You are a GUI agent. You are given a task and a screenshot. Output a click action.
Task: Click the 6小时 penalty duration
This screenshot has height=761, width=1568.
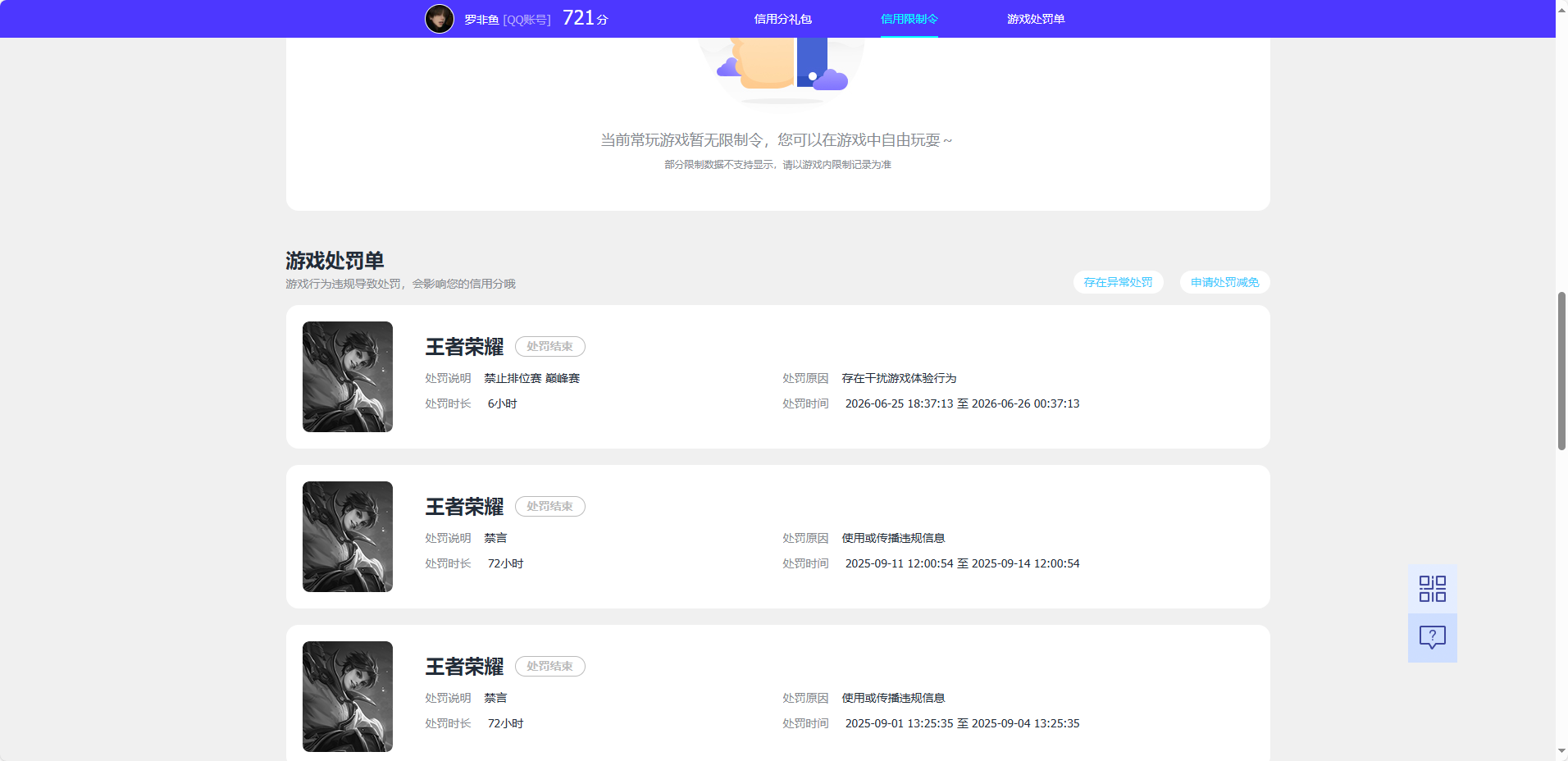click(502, 404)
